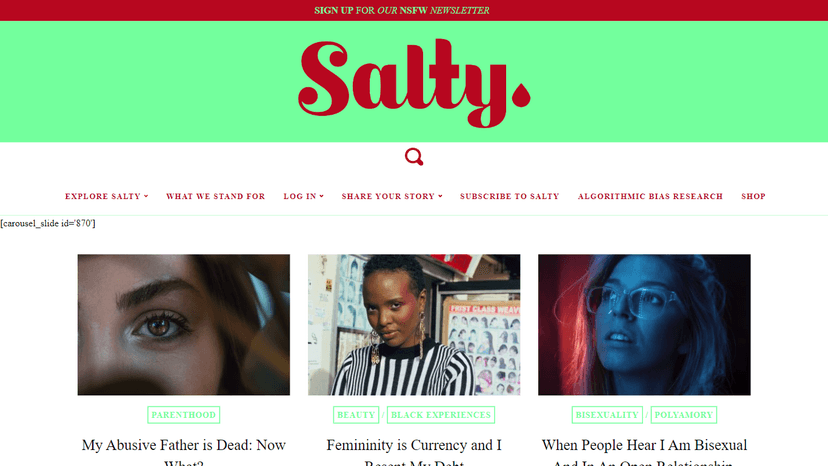This screenshot has height=466, width=828.
Task: Select the Polyamory category tag
Action: coord(684,415)
